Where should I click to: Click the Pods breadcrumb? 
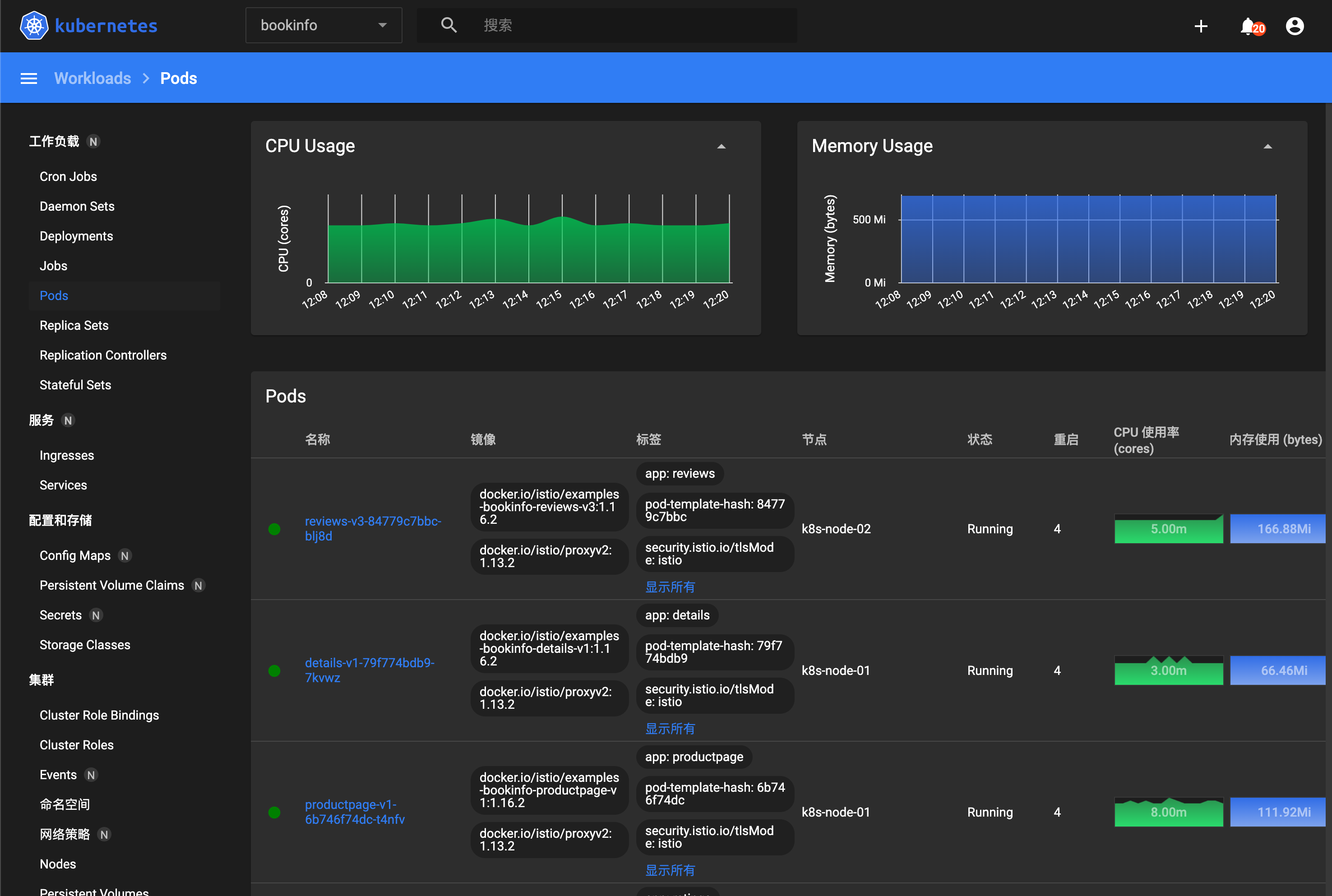click(178, 79)
